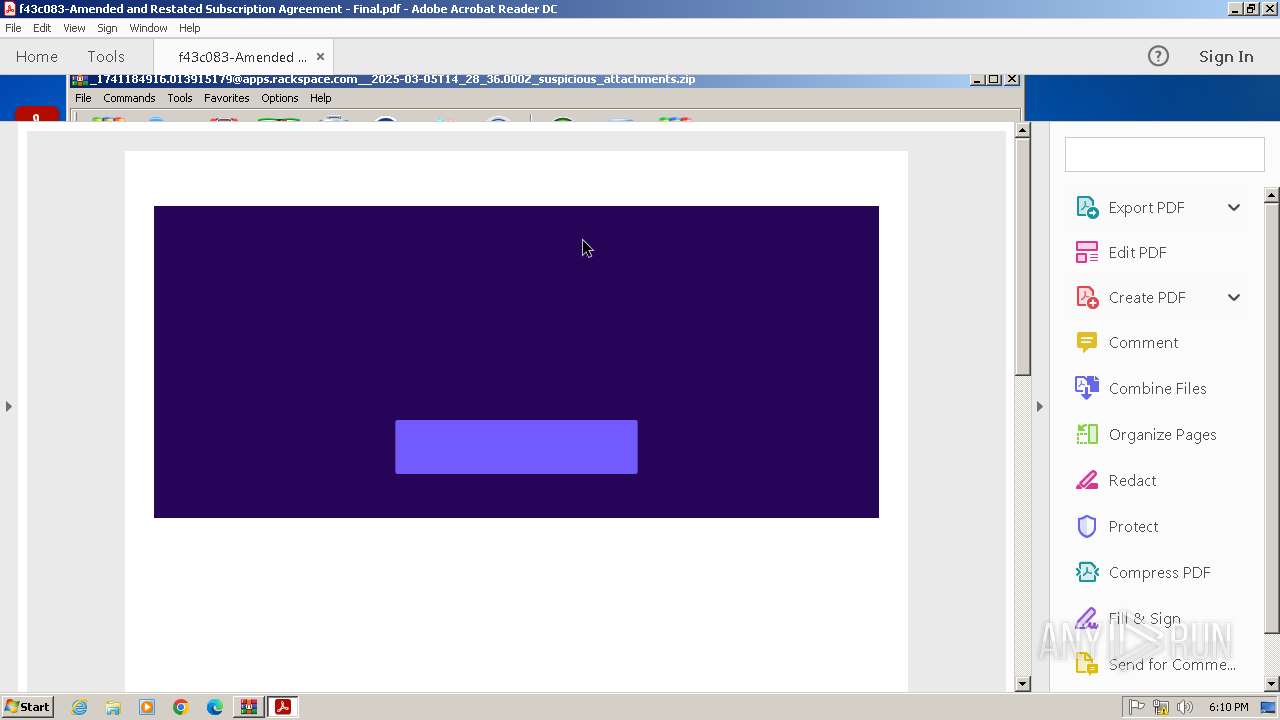1280x720 pixels.
Task: Open WinRAR's Commands menu
Action: point(129,98)
